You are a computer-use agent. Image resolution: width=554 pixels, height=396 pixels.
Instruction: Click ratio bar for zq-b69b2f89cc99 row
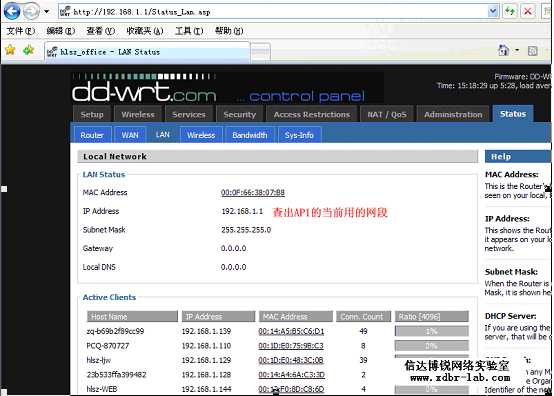[432, 331]
